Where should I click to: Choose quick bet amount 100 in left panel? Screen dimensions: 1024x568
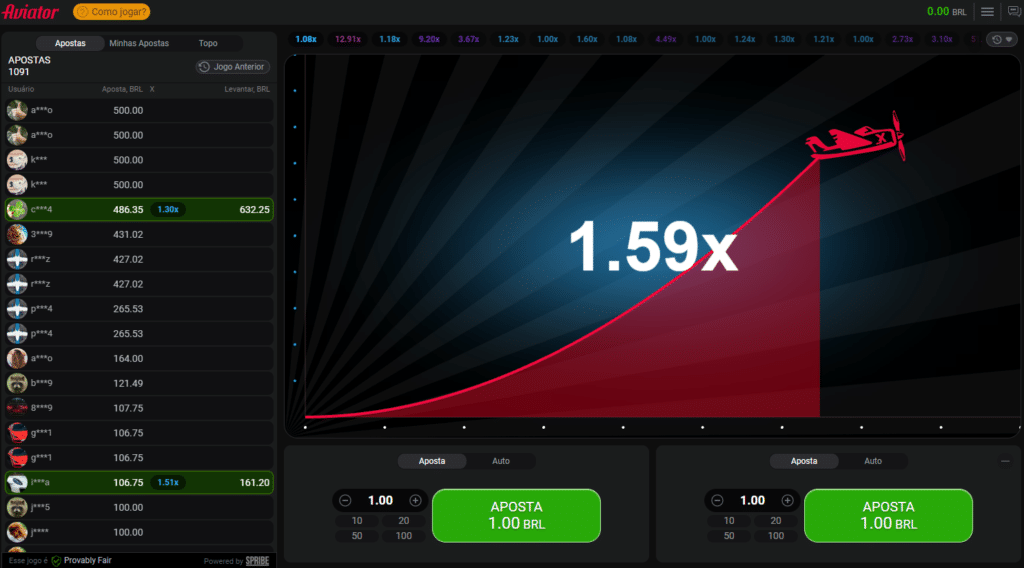404,536
